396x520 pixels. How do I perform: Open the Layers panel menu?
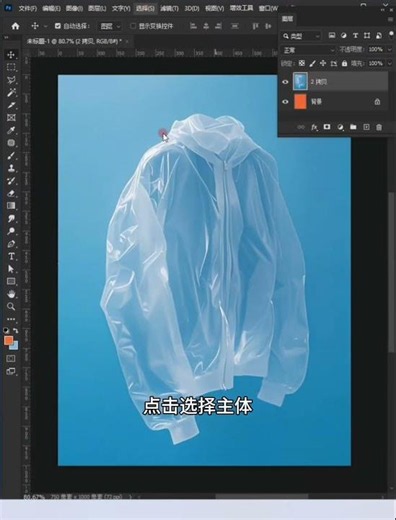tap(390, 19)
